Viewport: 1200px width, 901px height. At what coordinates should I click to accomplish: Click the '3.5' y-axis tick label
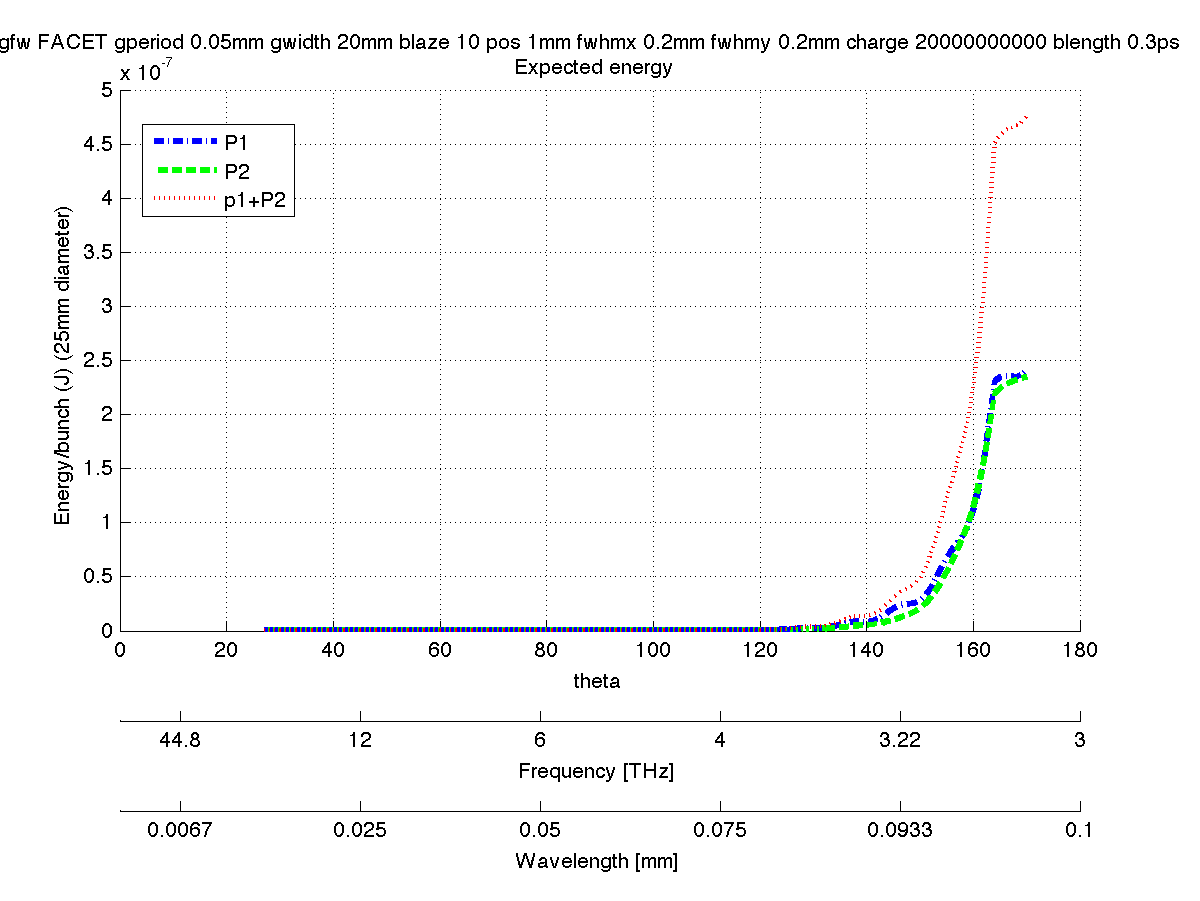click(x=98, y=252)
